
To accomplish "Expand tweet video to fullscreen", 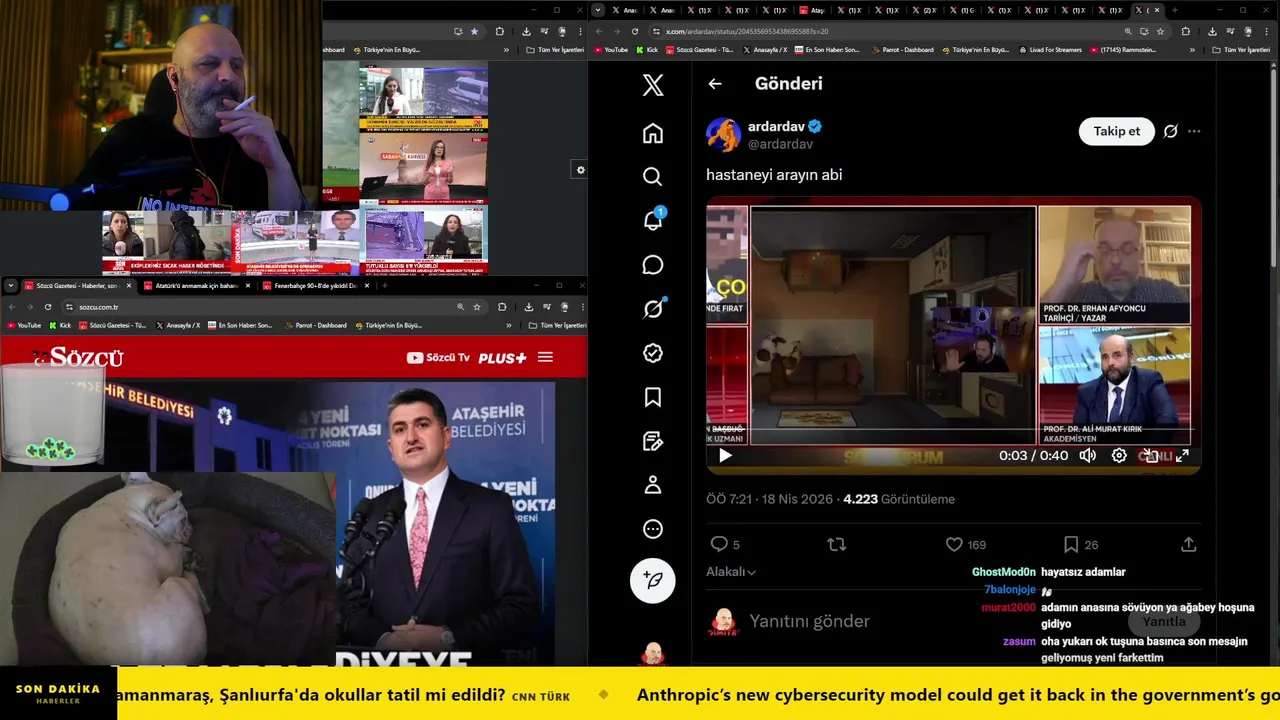I will pos(1182,456).
